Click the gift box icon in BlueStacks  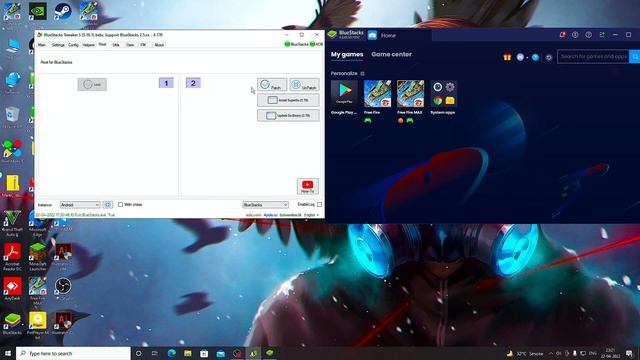(x=507, y=57)
